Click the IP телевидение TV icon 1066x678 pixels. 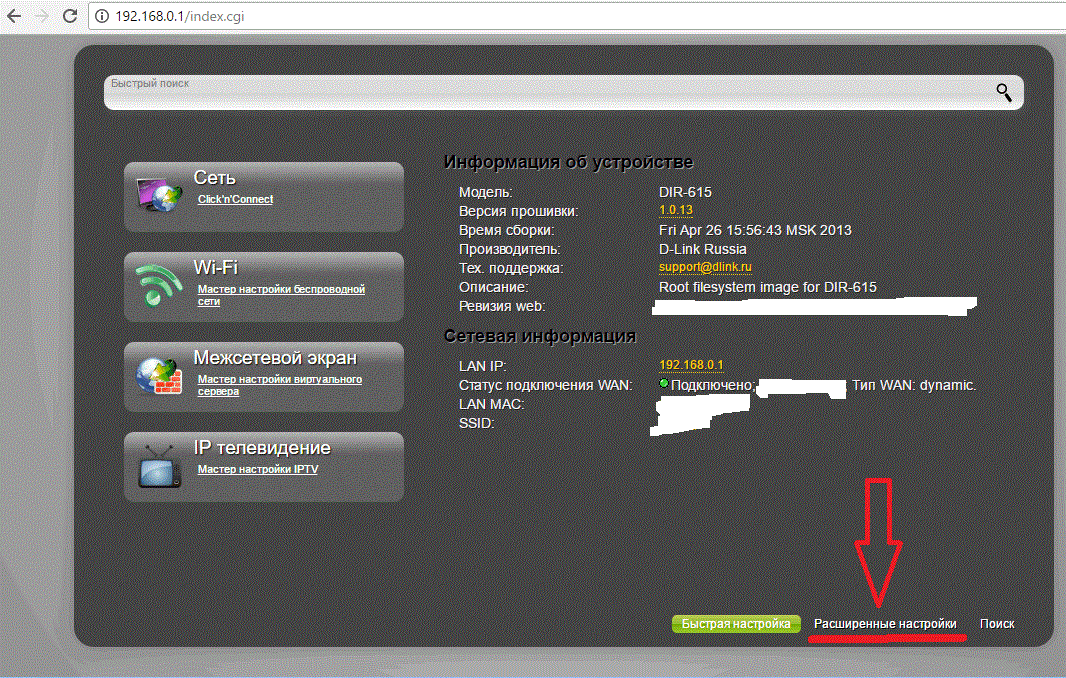[160, 466]
